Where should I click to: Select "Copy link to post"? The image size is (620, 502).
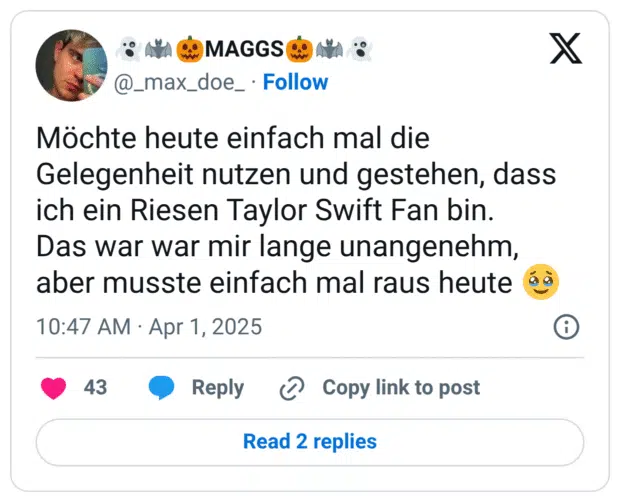(x=400, y=388)
